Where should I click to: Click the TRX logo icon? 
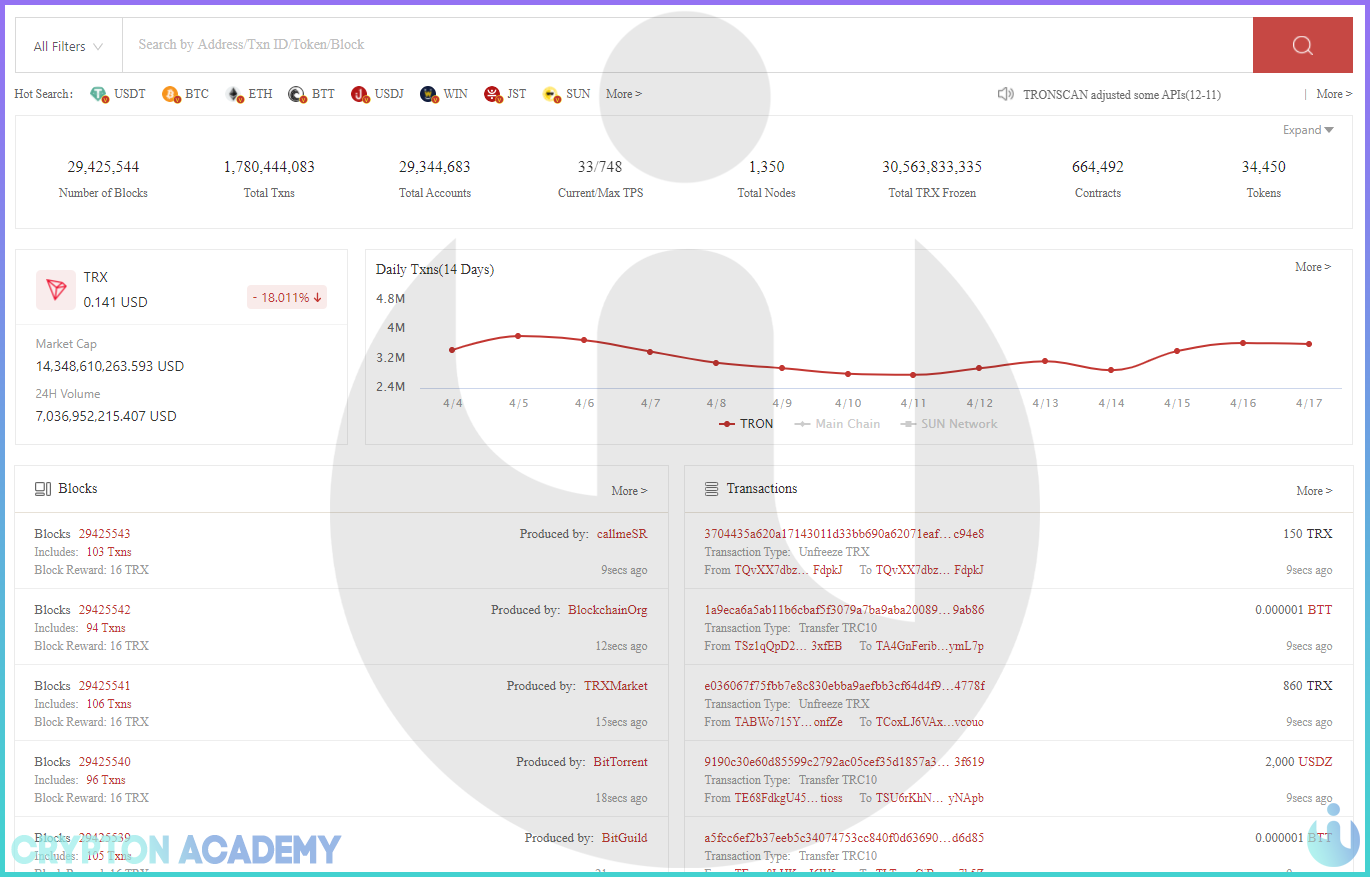pyautogui.click(x=56, y=290)
